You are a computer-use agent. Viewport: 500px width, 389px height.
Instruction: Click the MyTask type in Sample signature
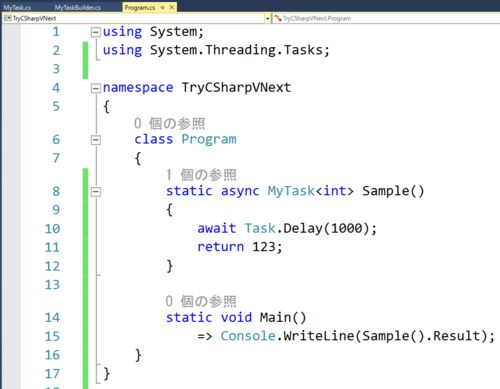click(291, 191)
